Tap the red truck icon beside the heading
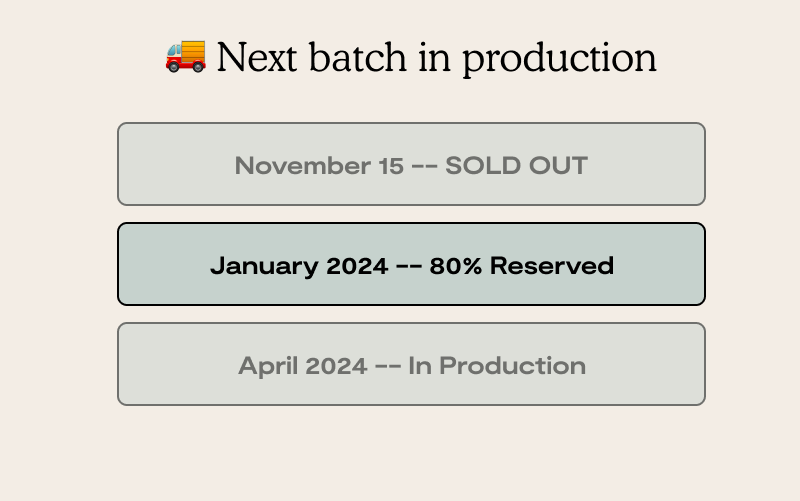Image resolution: width=800 pixels, height=501 pixels. pyautogui.click(x=186, y=56)
